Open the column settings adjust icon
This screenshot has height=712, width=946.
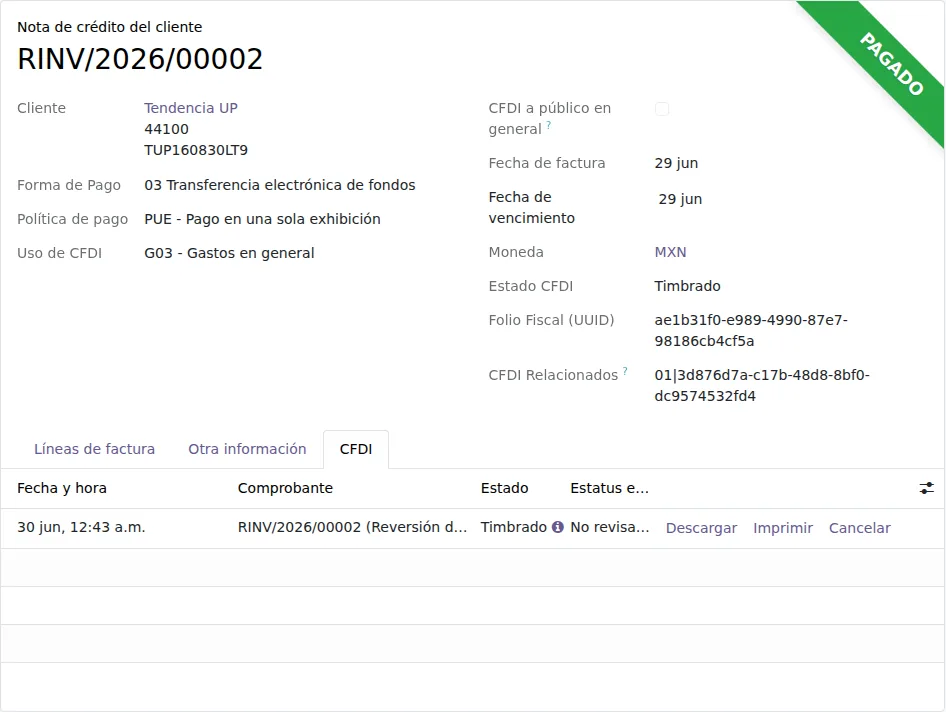pos(926,488)
